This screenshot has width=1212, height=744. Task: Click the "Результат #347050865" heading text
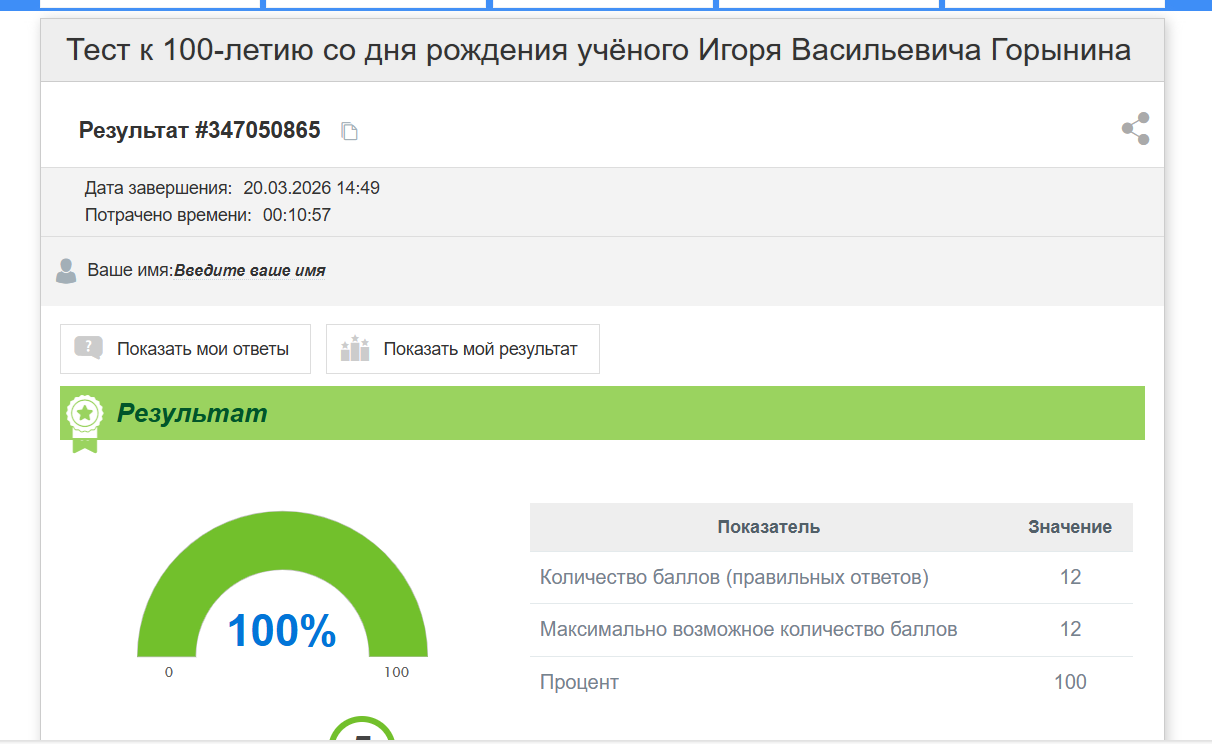pos(199,130)
